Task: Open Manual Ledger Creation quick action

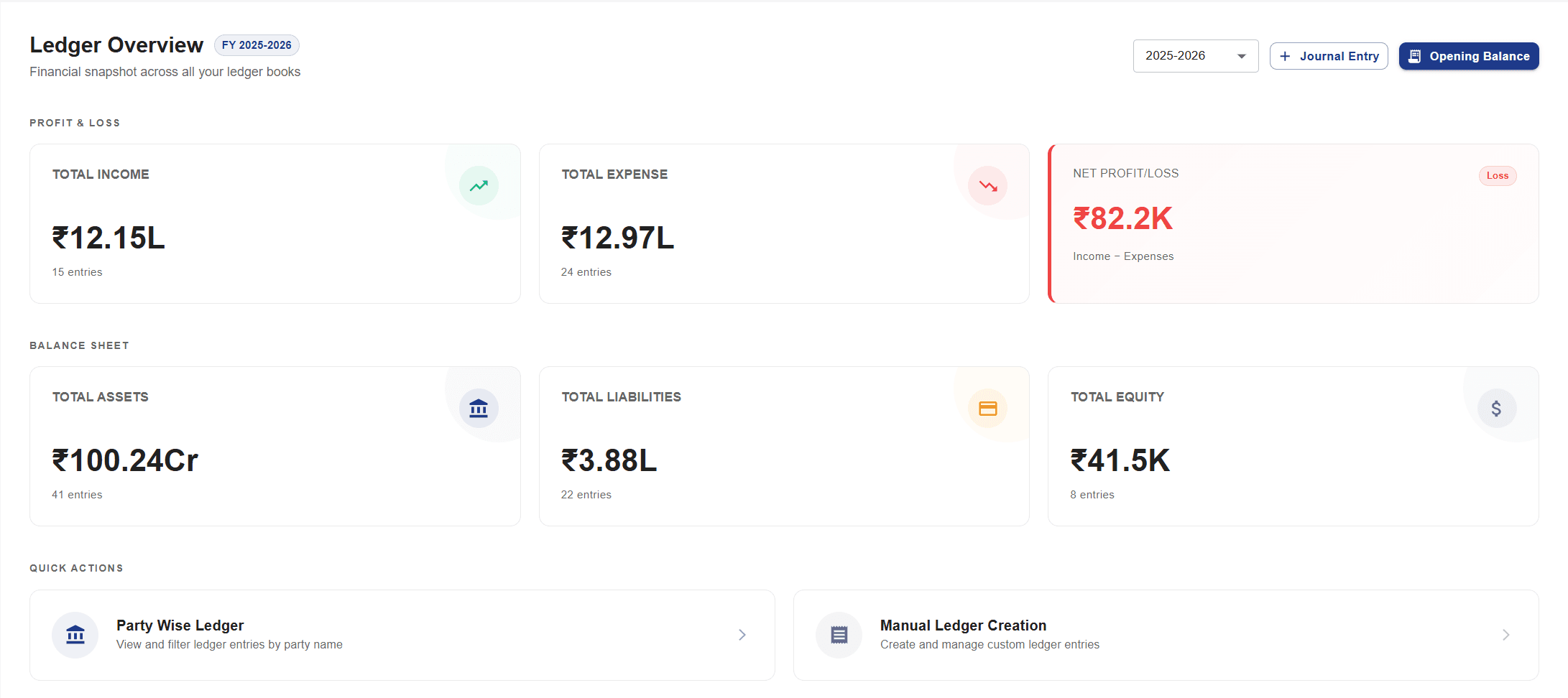Action: click(x=1165, y=635)
